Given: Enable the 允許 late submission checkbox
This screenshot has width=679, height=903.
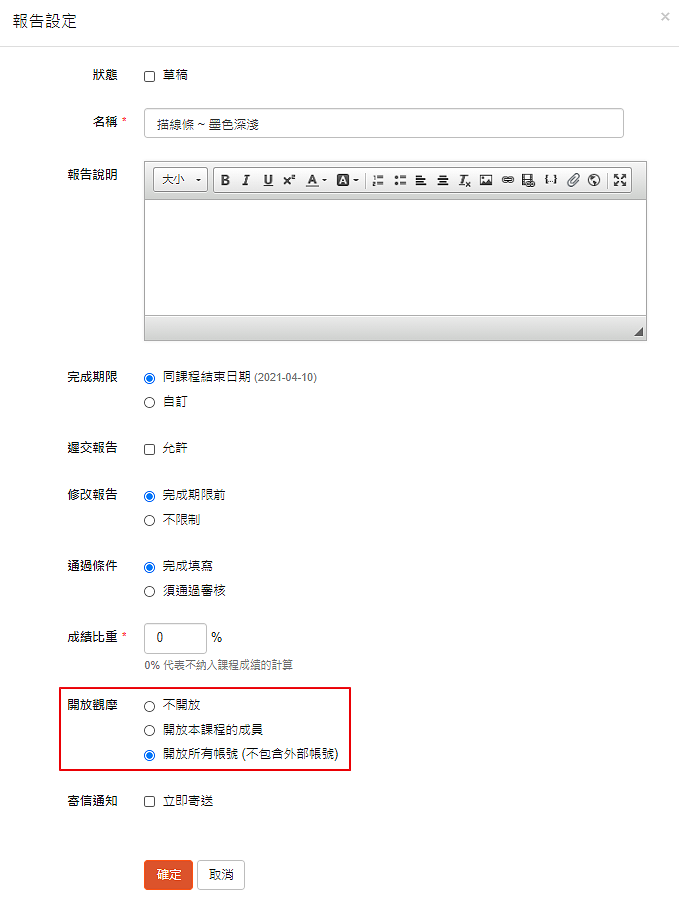Looking at the screenshot, I should tap(150, 449).
